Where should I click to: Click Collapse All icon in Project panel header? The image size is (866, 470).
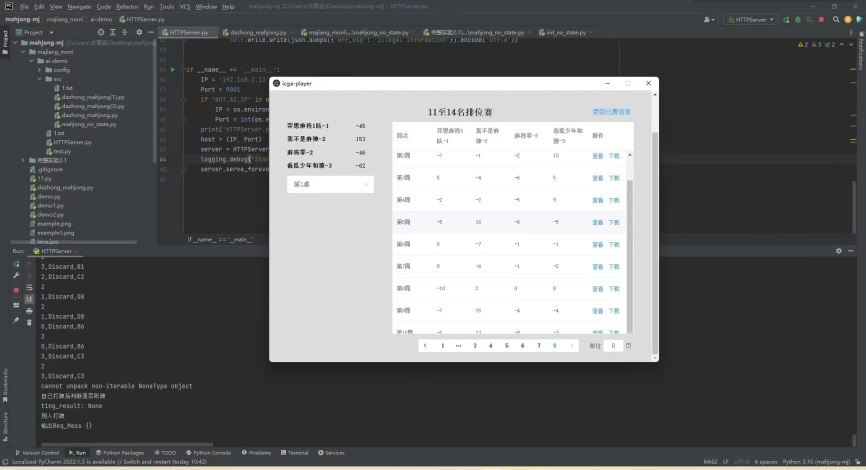coord(124,33)
